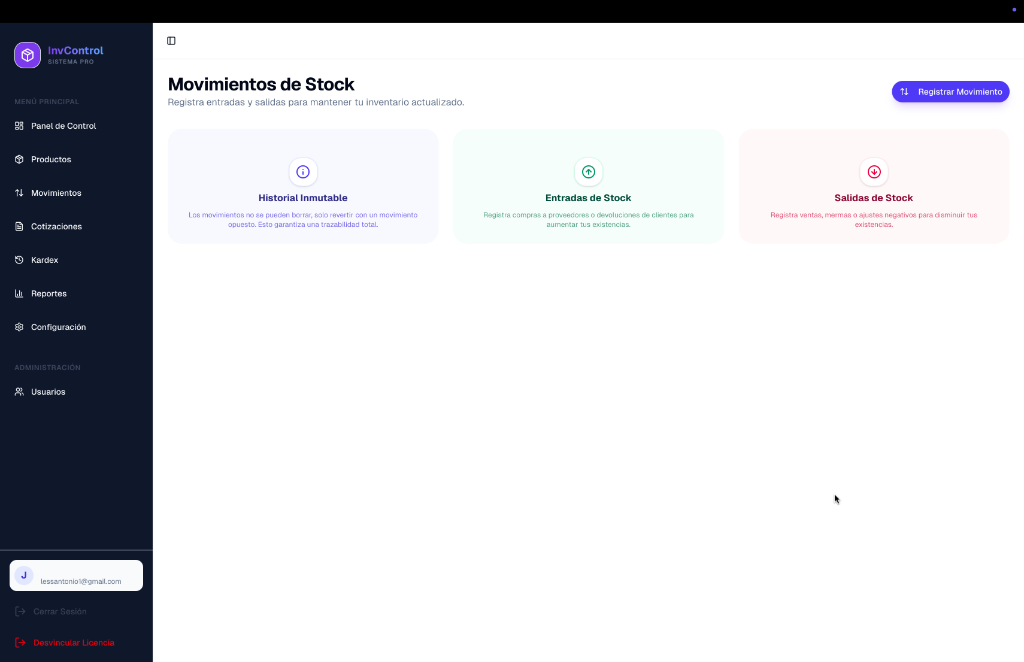The width and height of the screenshot is (1024, 662).
Task: Open Kardex from the sidebar
Action: (45, 260)
